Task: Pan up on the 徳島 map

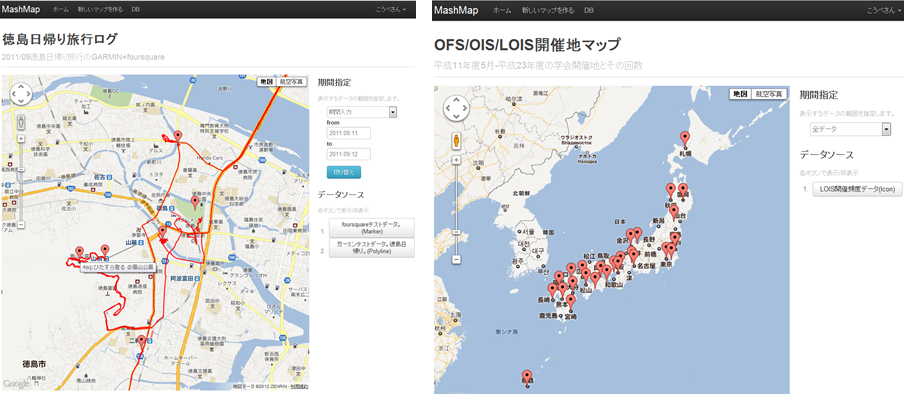Action: point(21,87)
